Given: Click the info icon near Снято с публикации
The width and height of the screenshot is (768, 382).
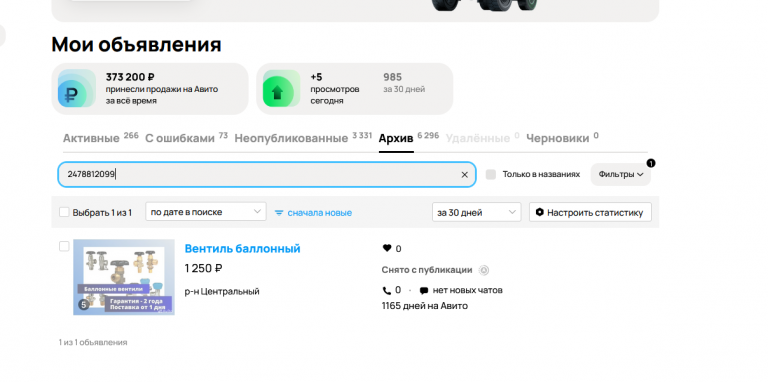Looking at the screenshot, I should coord(484,270).
